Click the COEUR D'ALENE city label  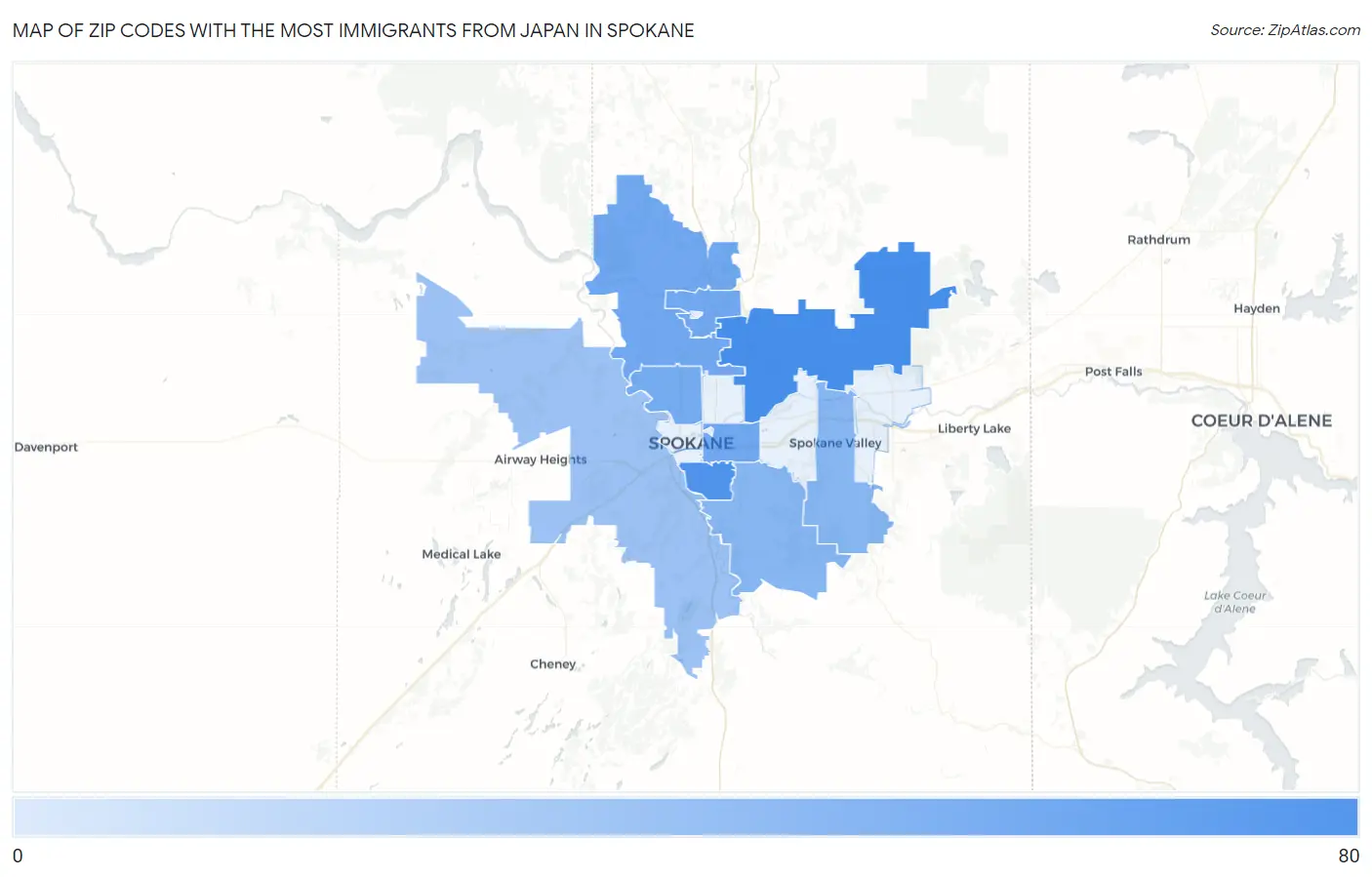(1261, 420)
